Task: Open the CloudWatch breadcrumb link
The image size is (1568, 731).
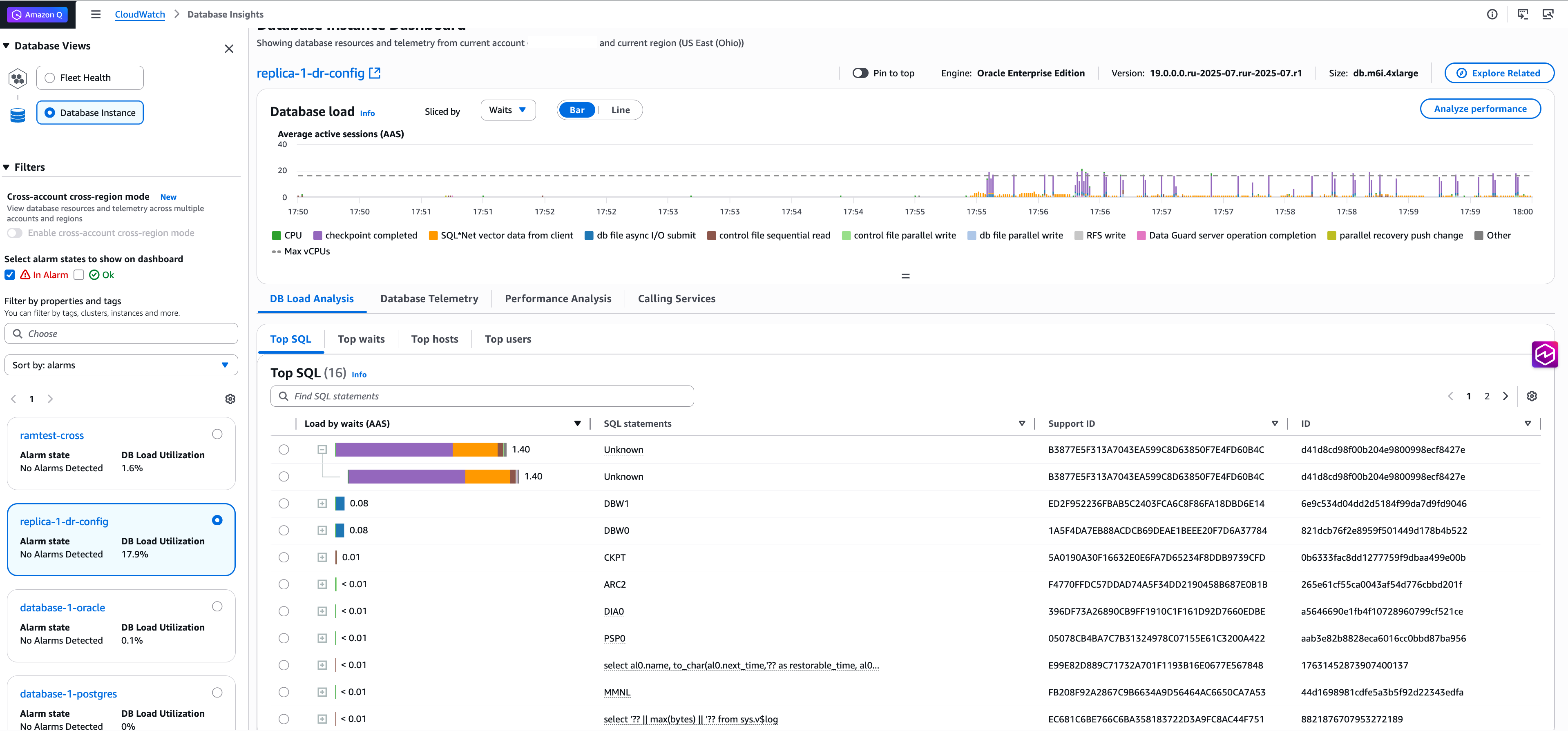Action: click(x=139, y=14)
